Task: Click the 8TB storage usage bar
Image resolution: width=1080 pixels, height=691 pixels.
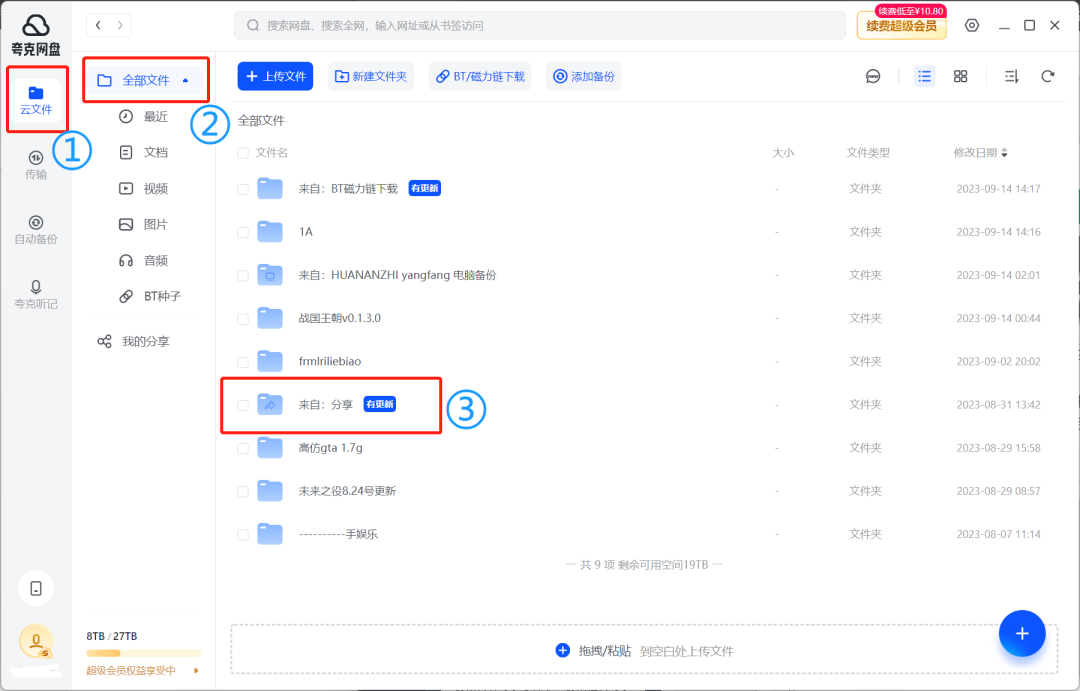Action: tap(143, 653)
